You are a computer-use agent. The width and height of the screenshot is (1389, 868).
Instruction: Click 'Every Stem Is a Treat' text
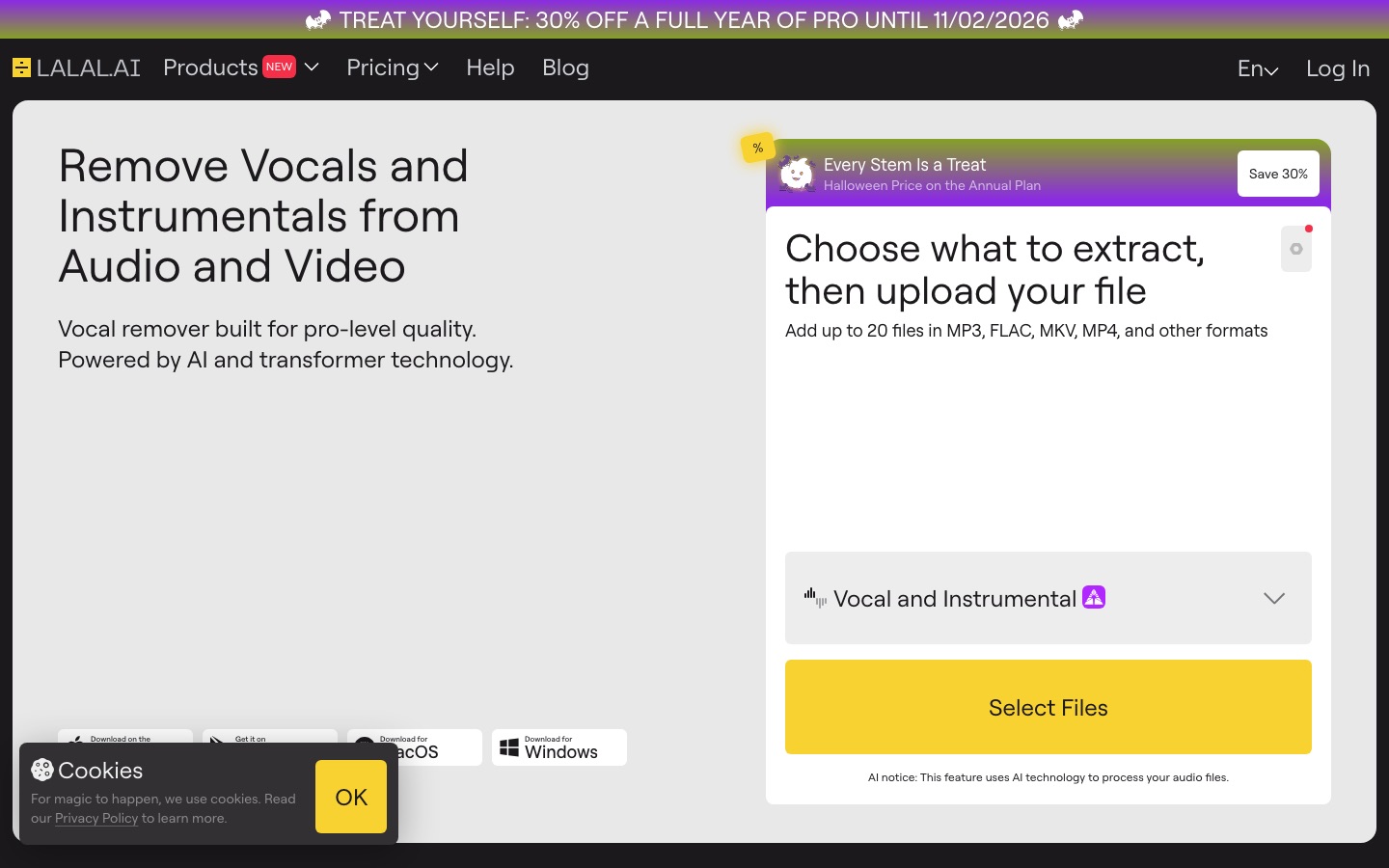click(x=905, y=165)
